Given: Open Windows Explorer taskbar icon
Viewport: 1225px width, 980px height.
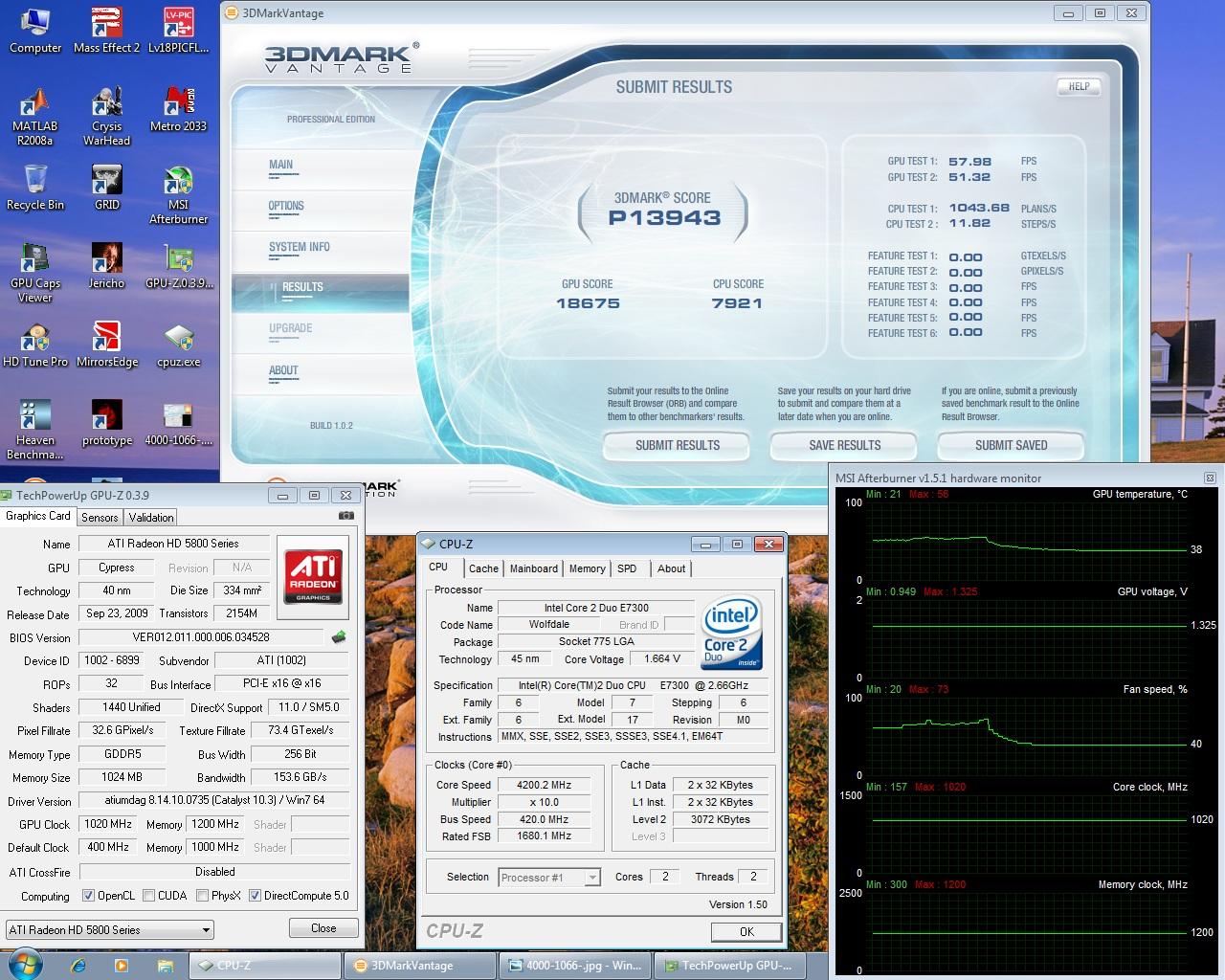Looking at the screenshot, I should [165, 965].
